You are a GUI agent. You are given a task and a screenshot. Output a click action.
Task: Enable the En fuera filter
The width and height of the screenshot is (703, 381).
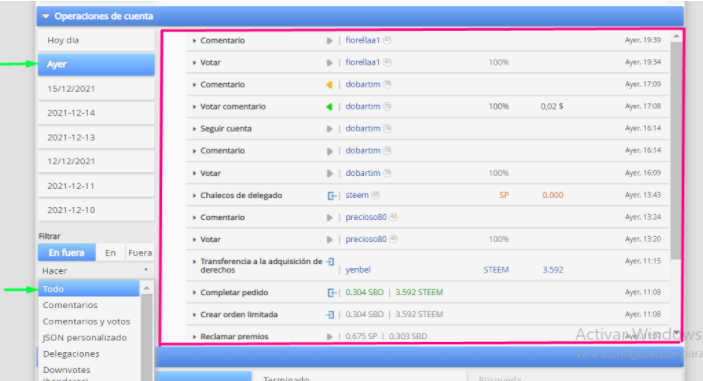(x=66, y=253)
